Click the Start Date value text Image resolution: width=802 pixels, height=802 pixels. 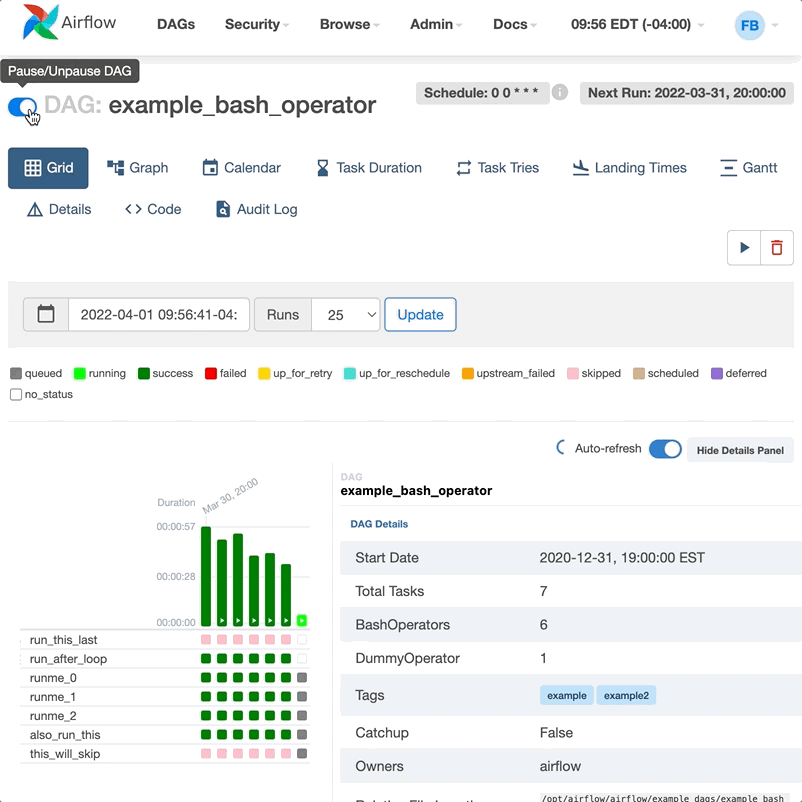coord(622,558)
